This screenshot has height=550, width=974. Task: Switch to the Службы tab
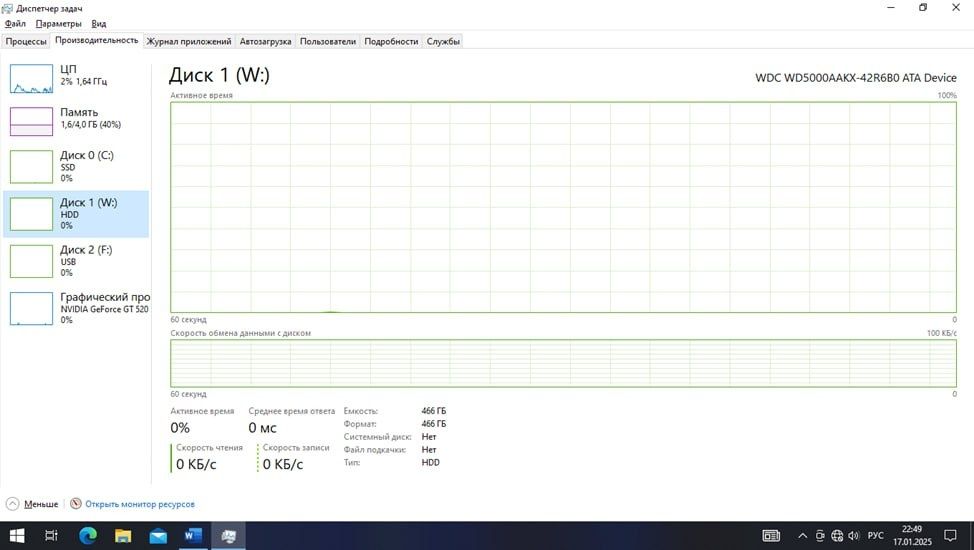click(443, 42)
